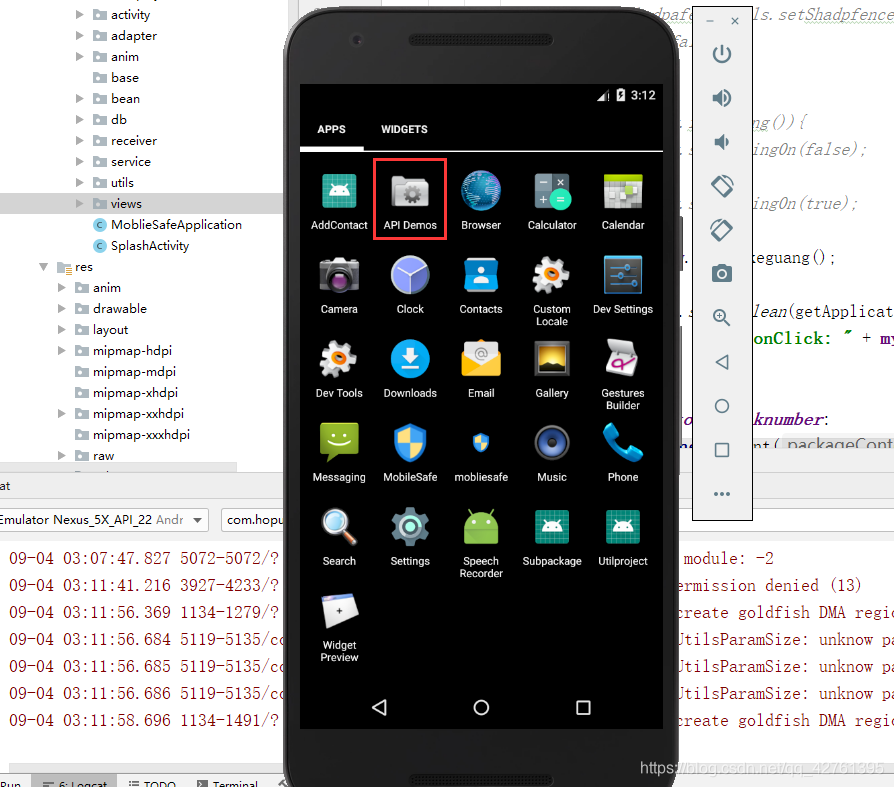Launch the Camera app

click(x=339, y=285)
